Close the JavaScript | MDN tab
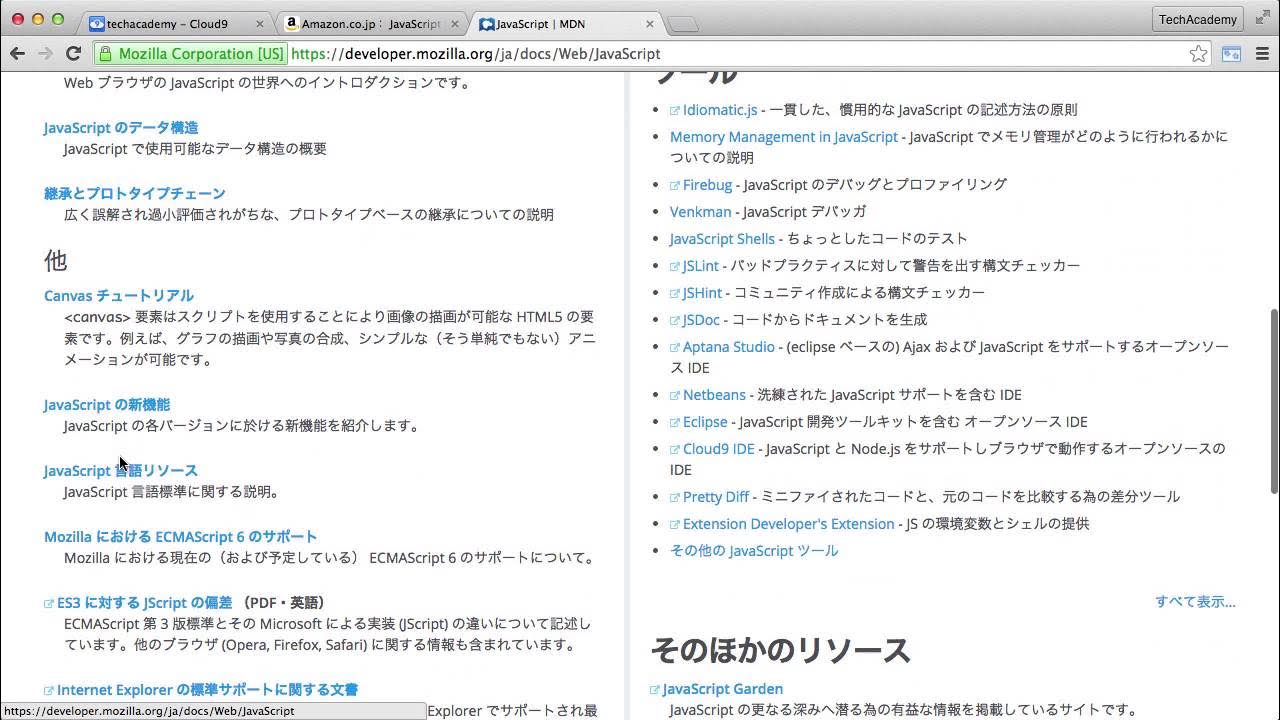Screen dimensions: 1280x720 (x=650, y=24)
